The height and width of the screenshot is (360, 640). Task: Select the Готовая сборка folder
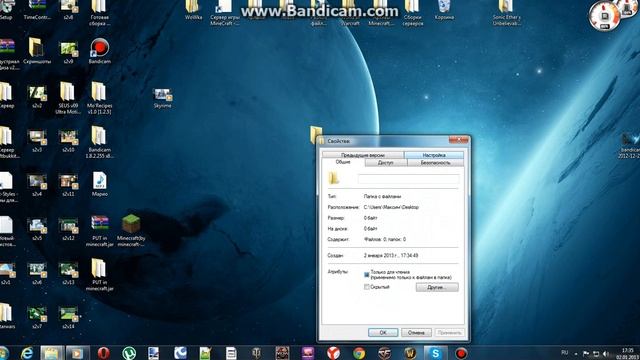coord(99,12)
